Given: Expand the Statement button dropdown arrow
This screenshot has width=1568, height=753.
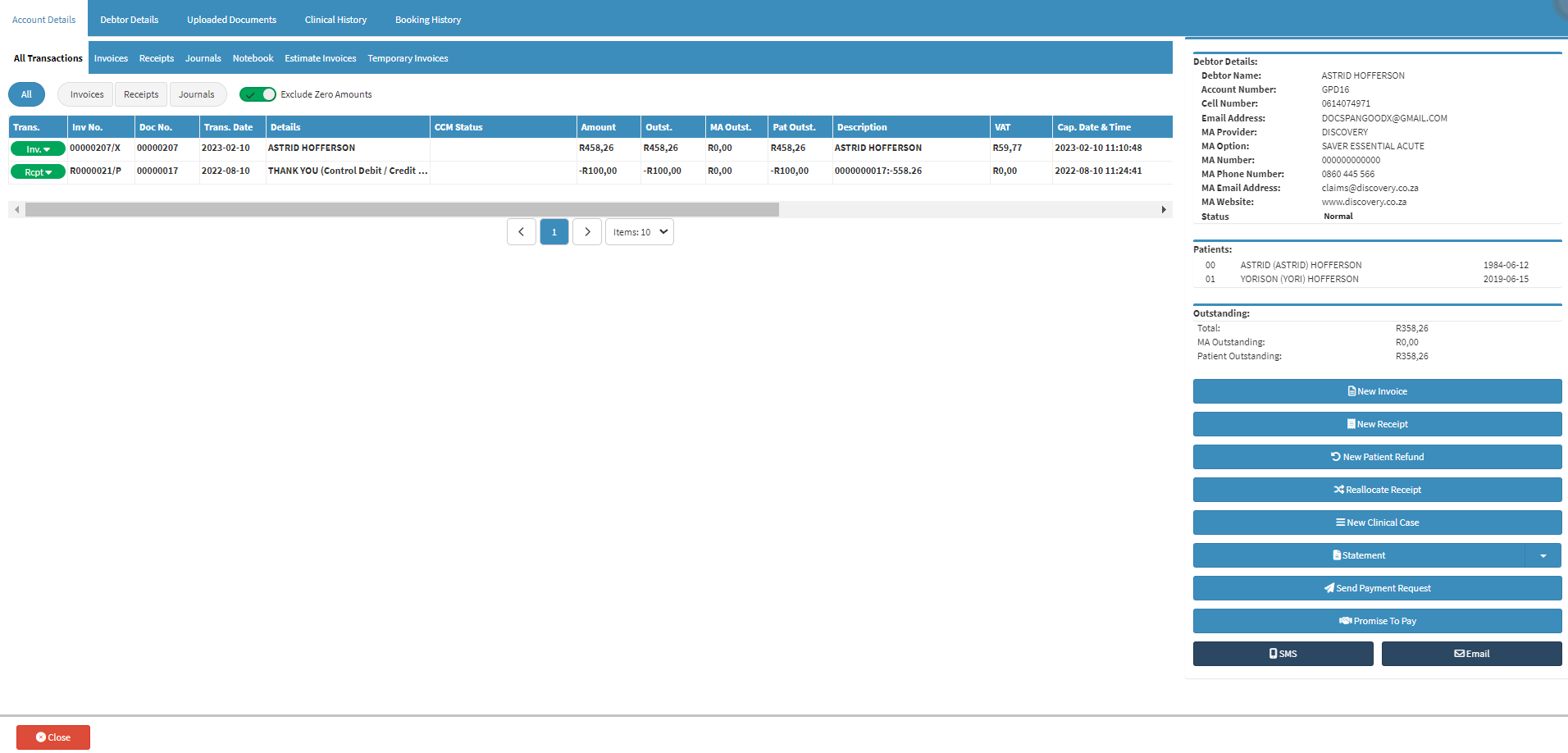Looking at the screenshot, I should 1543,555.
